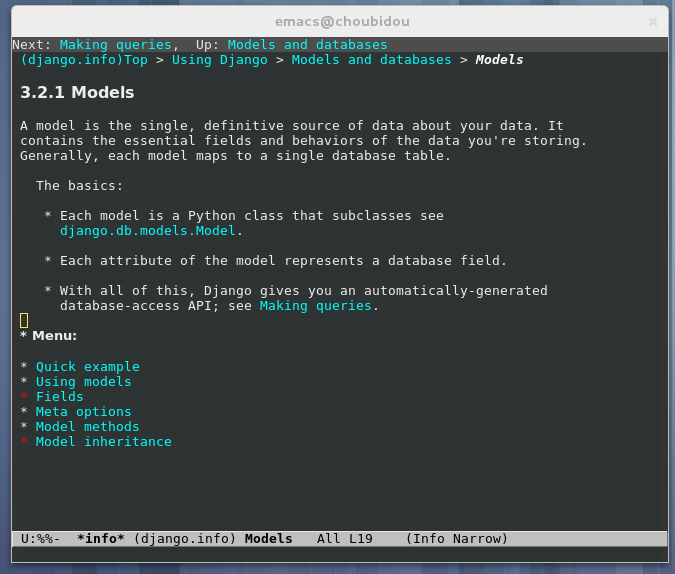
Task: Open the Meta options menu entry
Action: click(x=84, y=412)
